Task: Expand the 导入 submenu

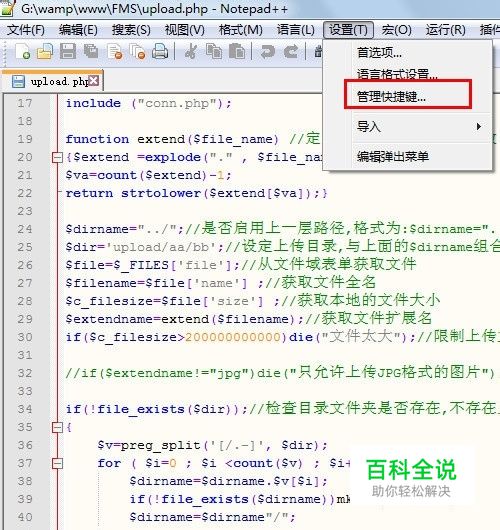Action: (407, 127)
